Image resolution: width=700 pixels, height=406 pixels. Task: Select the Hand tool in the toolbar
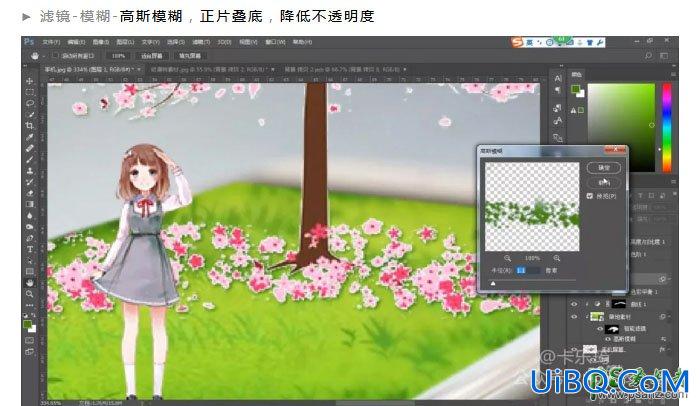(x=30, y=283)
